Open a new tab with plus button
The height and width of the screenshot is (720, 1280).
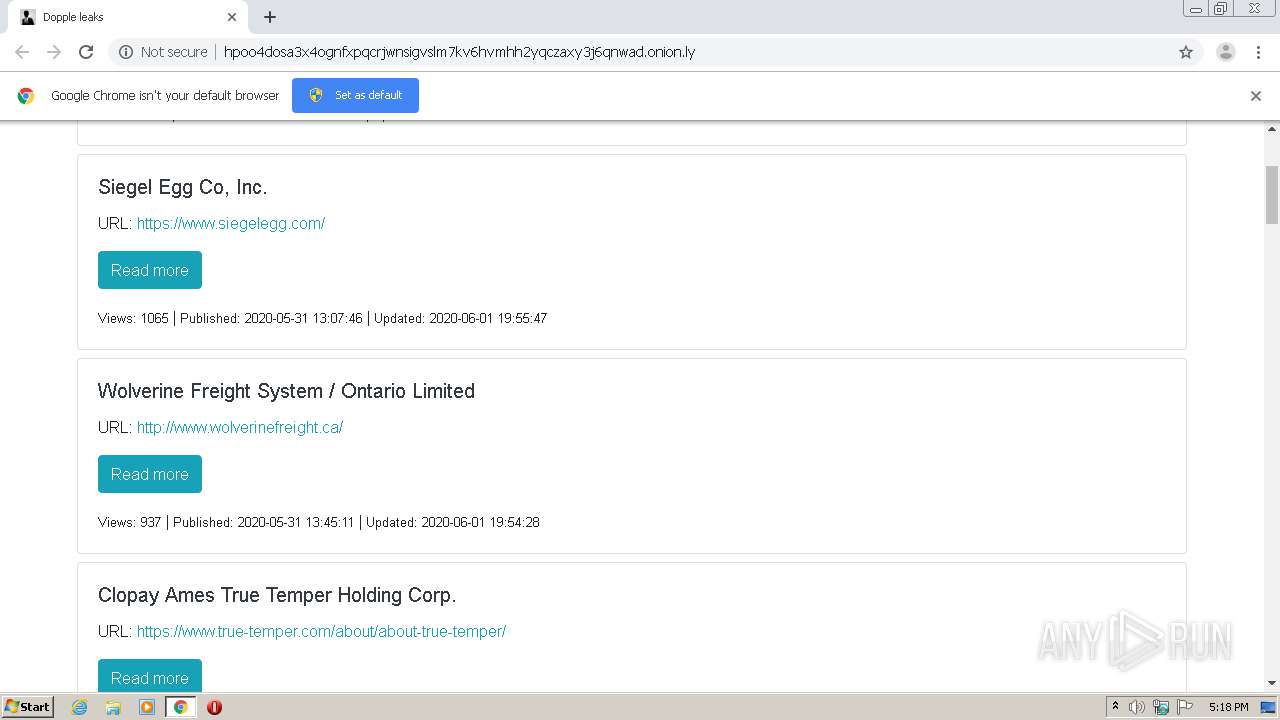(270, 17)
